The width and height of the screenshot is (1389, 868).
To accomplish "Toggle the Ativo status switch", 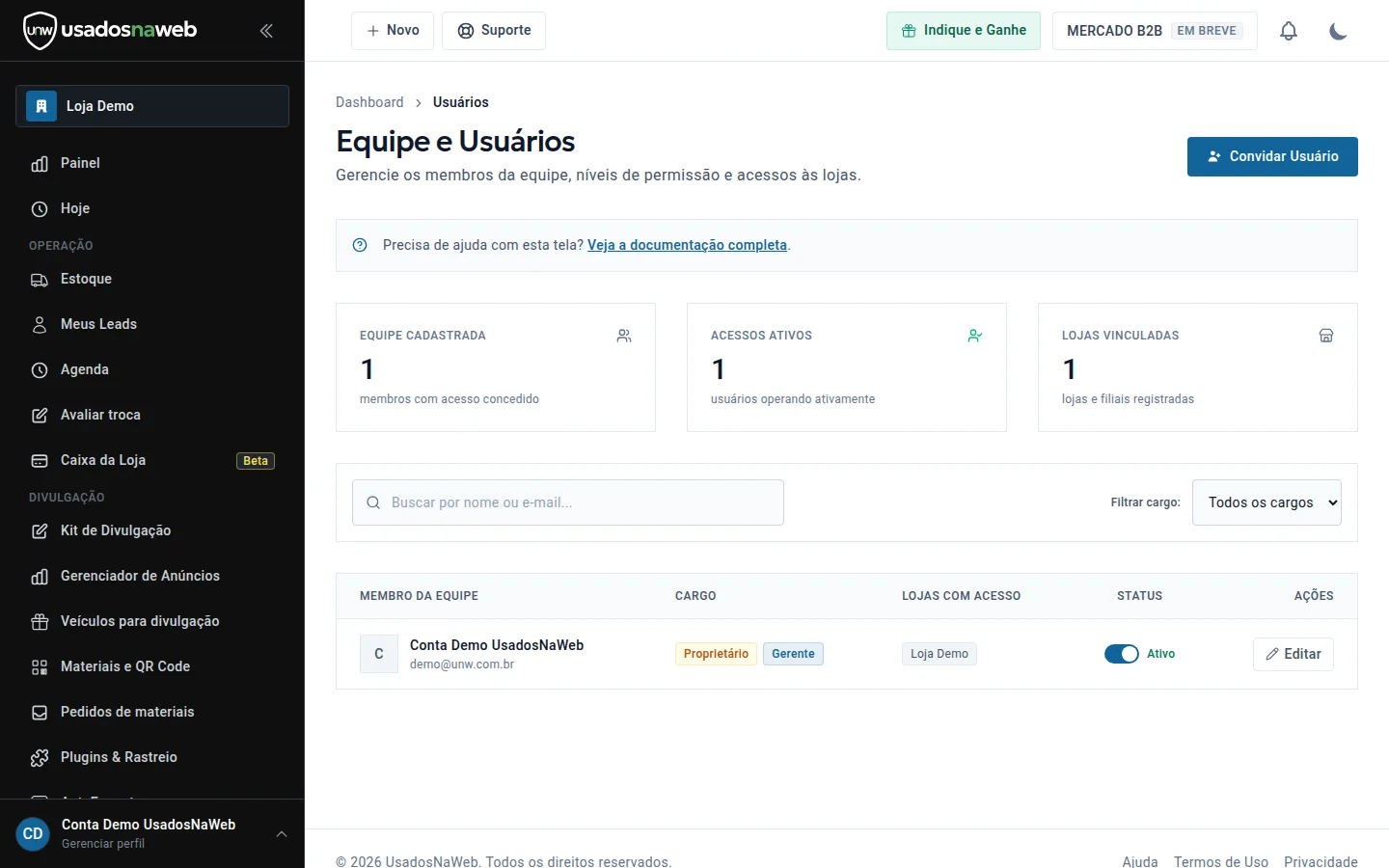I will (1122, 654).
